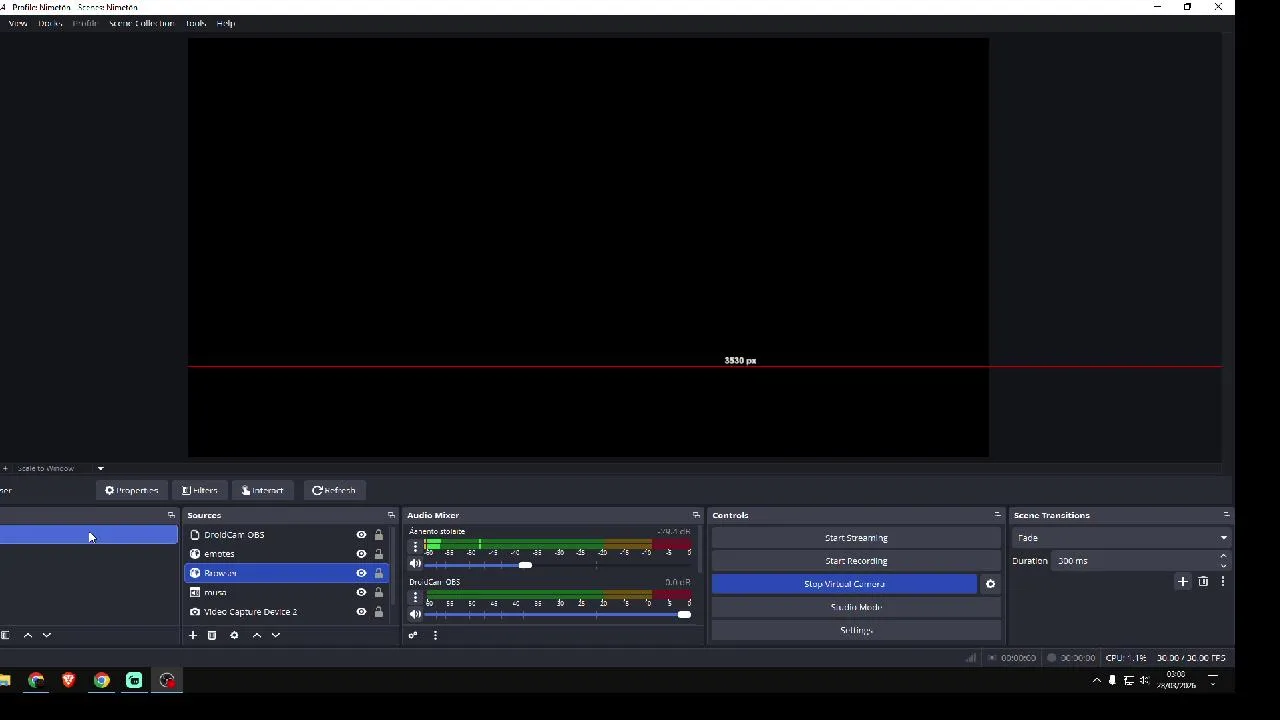Open the options dots for the first audio track
The width and height of the screenshot is (1280, 720).
click(x=415, y=547)
